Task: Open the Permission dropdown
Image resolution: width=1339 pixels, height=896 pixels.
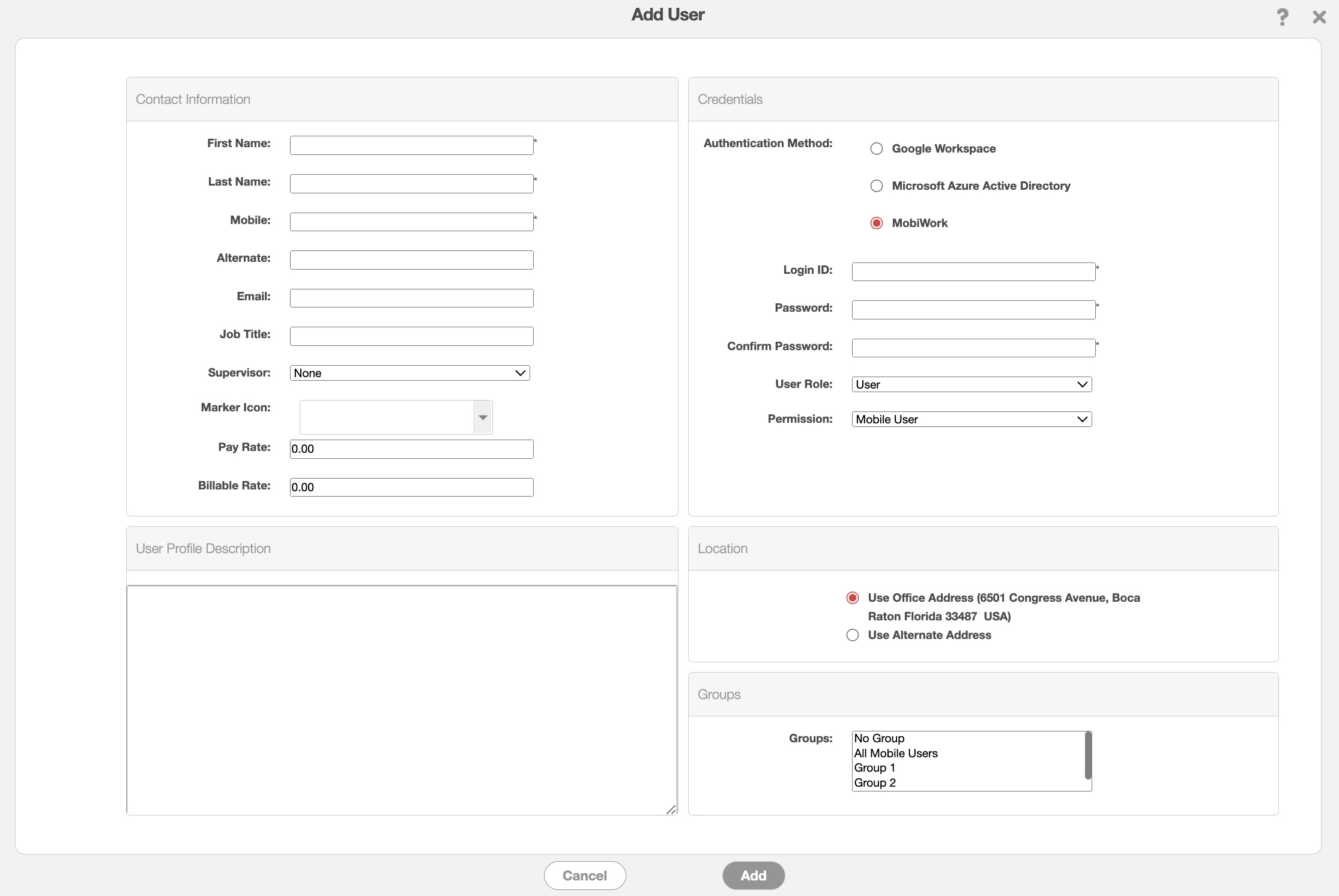Action: coord(972,419)
